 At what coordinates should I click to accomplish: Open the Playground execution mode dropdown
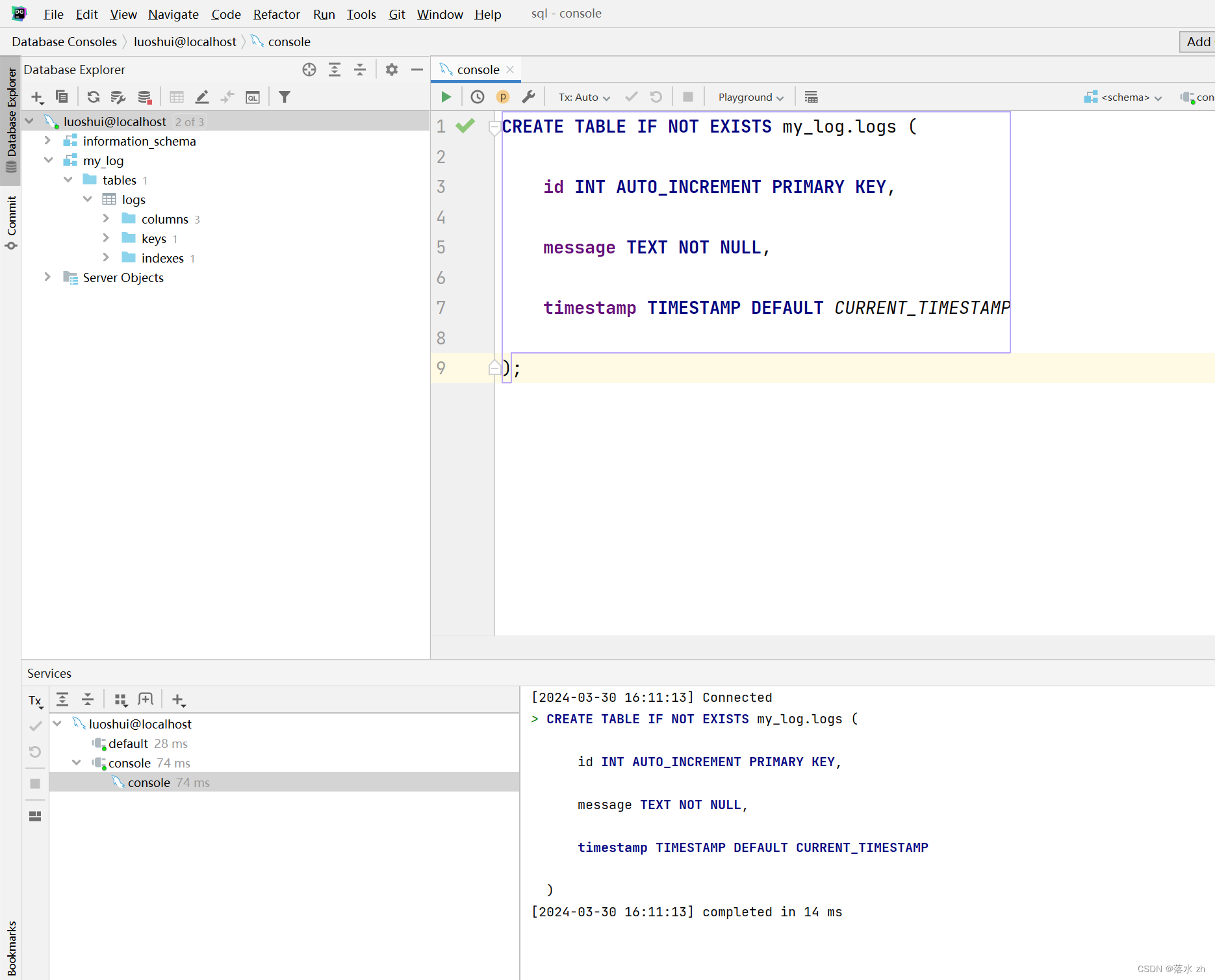click(x=749, y=96)
